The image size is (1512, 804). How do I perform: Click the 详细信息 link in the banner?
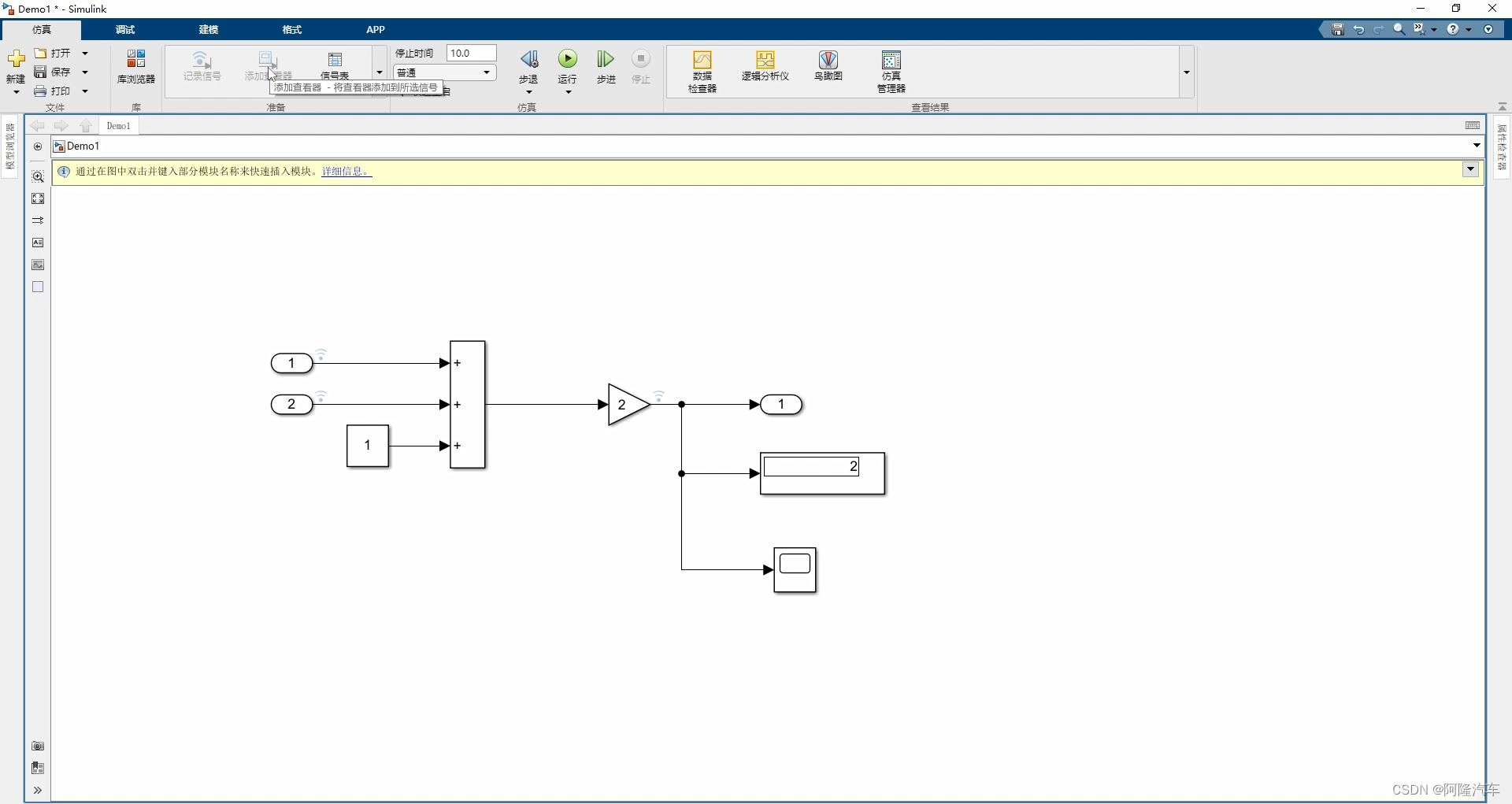point(345,172)
